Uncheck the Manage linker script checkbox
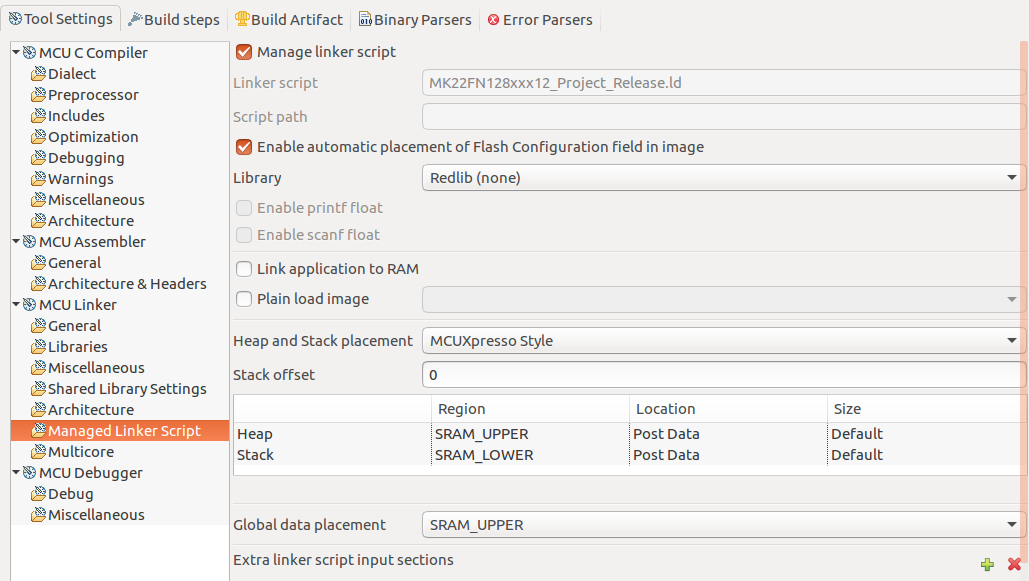The height and width of the screenshot is (581, 1029). tap(244, 52)
